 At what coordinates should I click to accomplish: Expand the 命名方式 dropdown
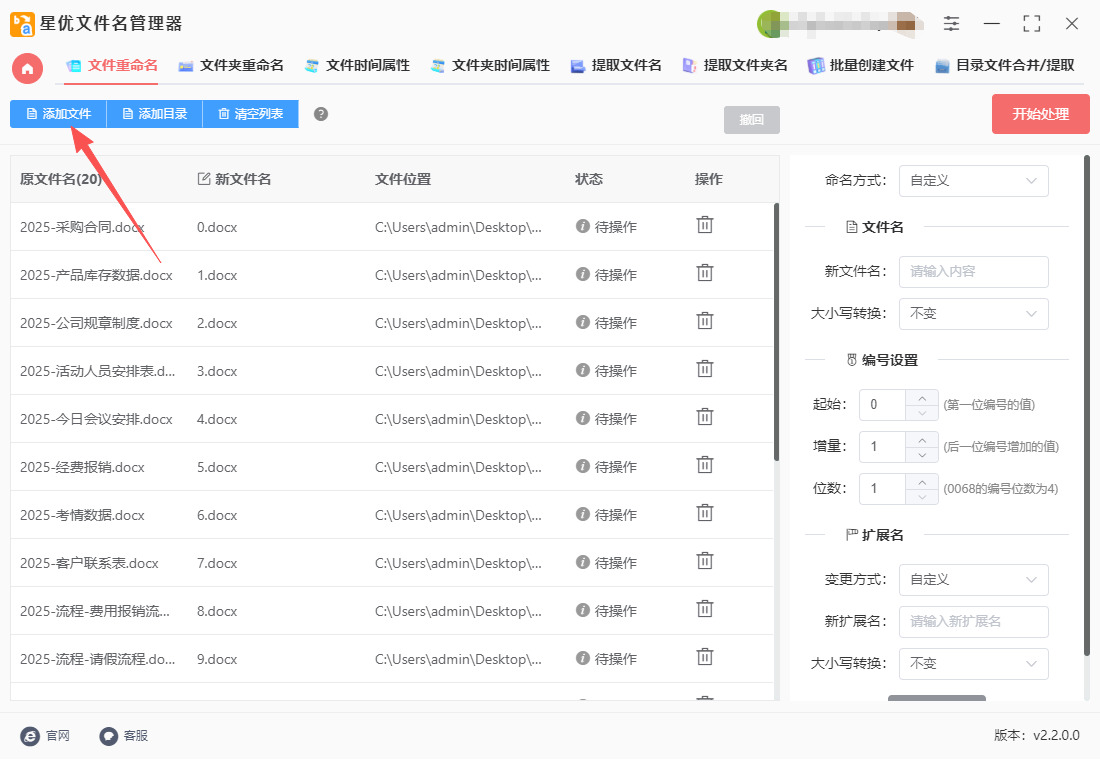point(973,181)
